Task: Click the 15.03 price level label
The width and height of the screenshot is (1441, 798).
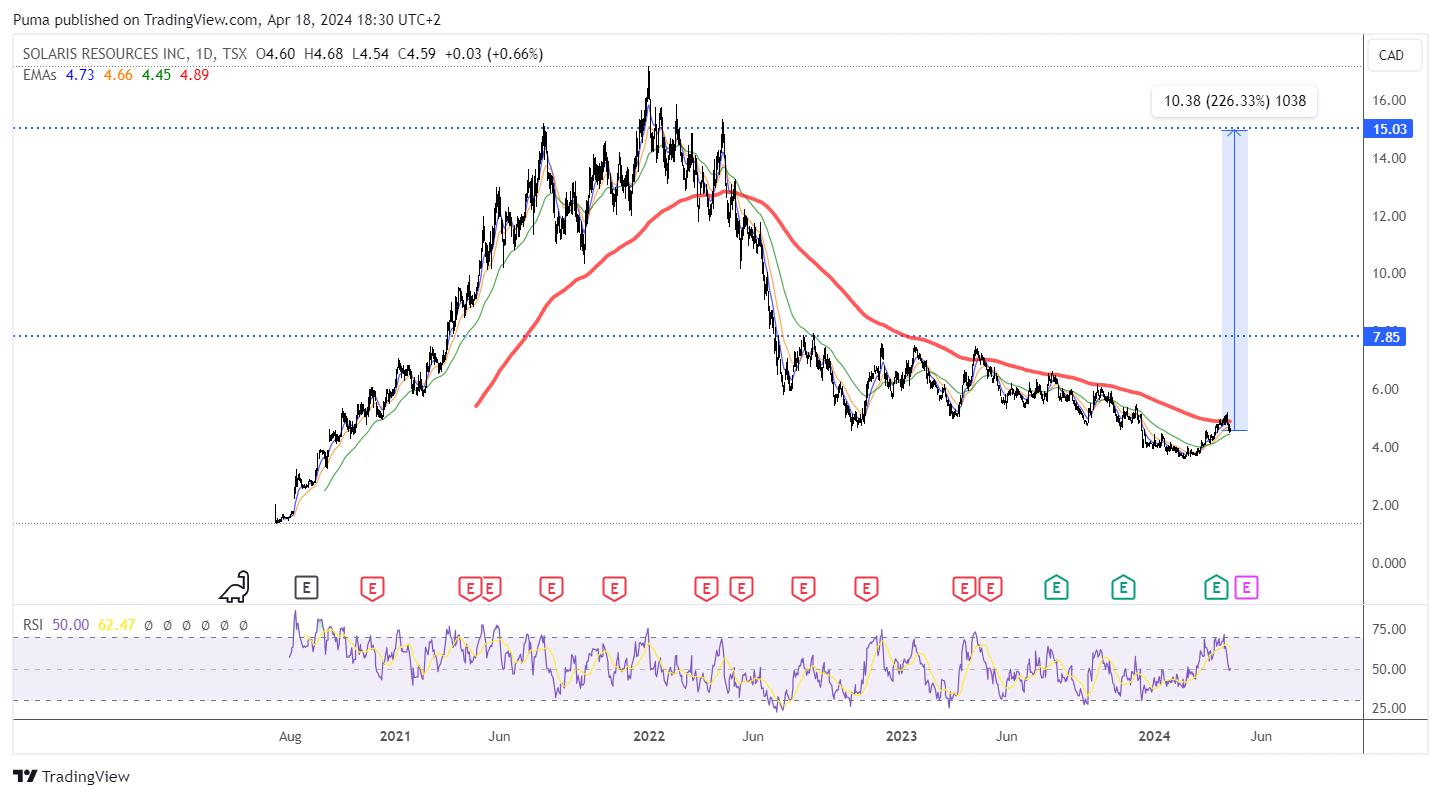Action: (x=1388, y=129)
